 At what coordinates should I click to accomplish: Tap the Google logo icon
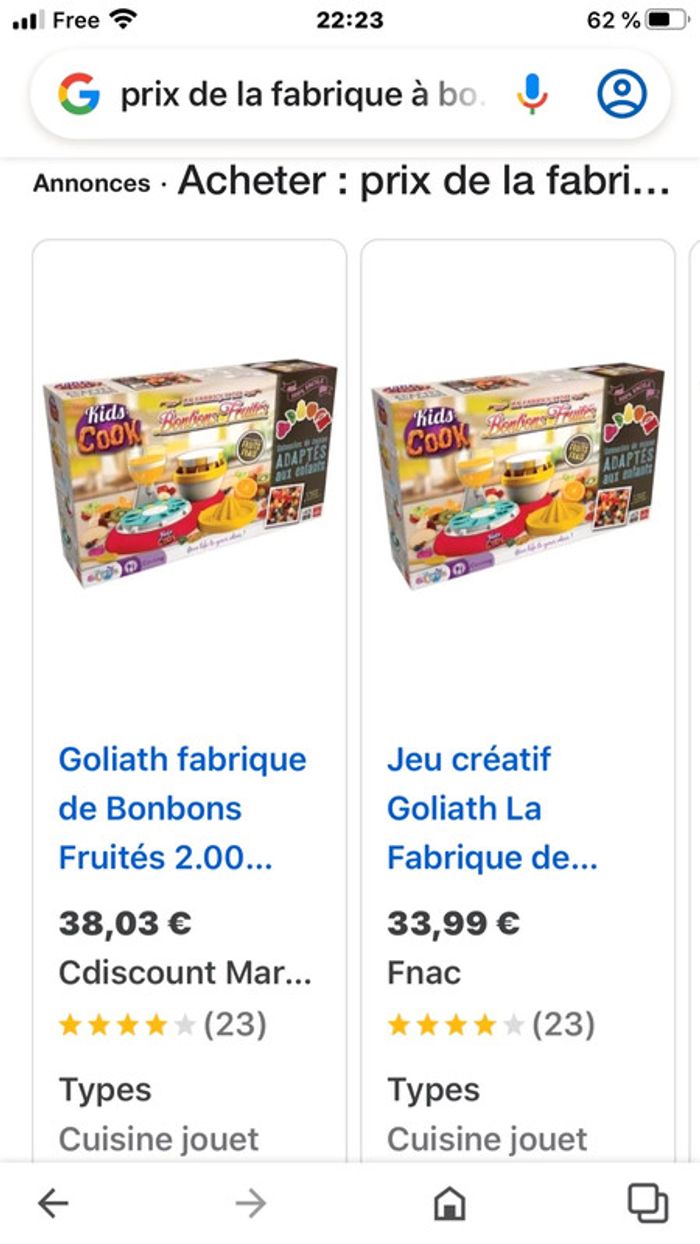(79, 94)
